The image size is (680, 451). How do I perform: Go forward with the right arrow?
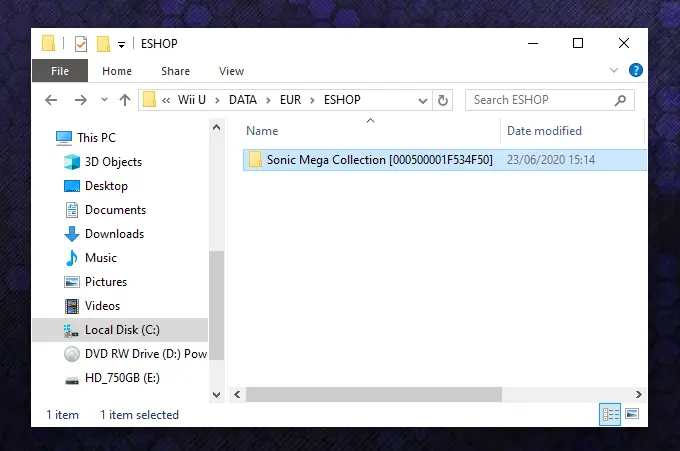[81, 100]
